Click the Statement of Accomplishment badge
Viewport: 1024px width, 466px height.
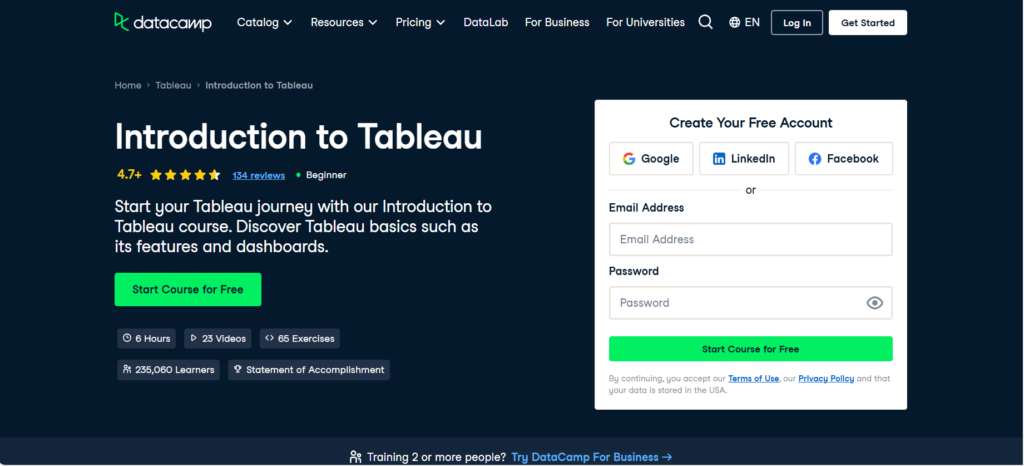[x=309, y=370]
